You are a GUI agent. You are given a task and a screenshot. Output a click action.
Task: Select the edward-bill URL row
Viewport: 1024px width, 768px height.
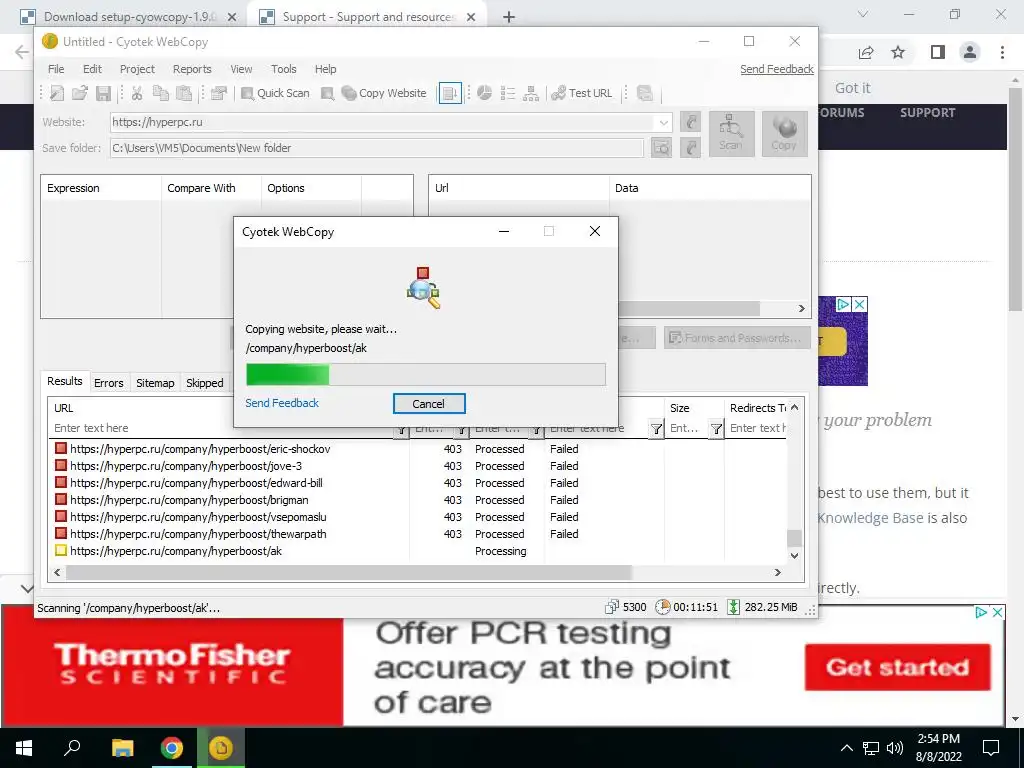click(x=420, y=483)
